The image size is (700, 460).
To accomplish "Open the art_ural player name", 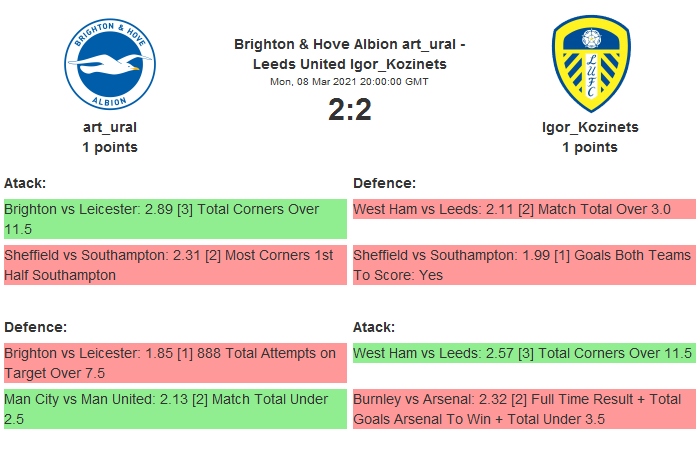I will [x=110, y=127].
